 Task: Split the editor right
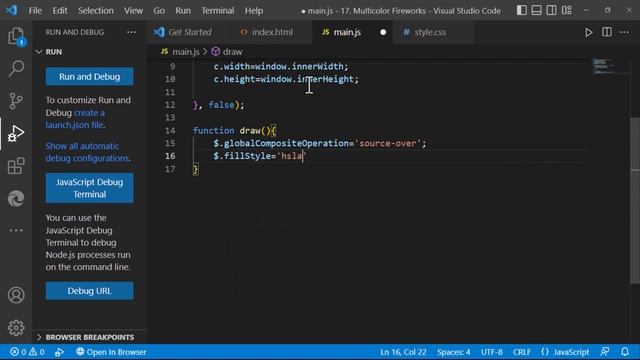tap(607, 32)
